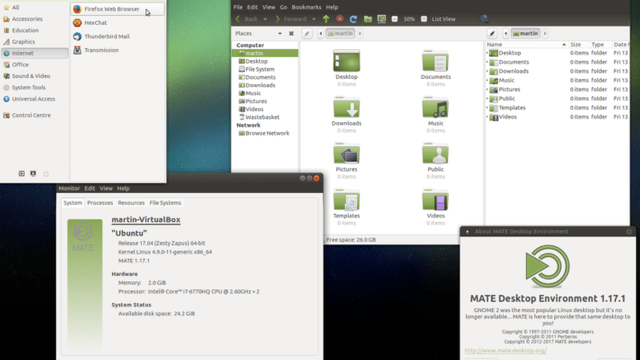This screenshot has height=360, width=640.
Task: Select Desktop in the Places sidebar
Action: point(256,61)
